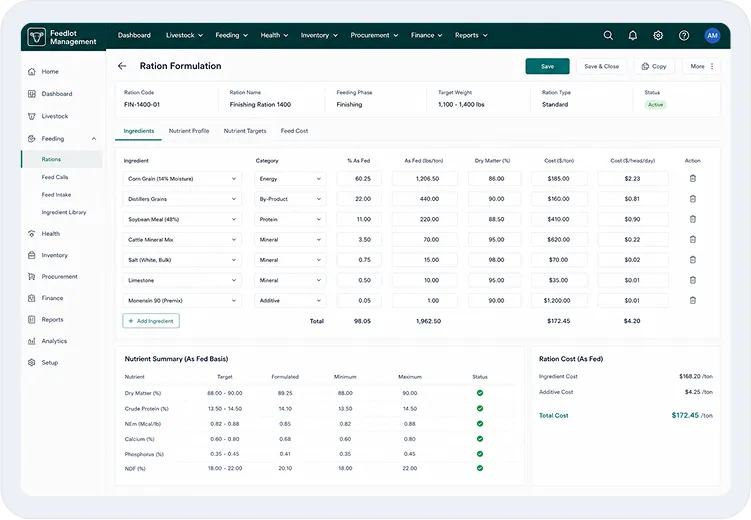Click the help question mark icon
This screenshot has height=520, width=751.
(684, 35)
